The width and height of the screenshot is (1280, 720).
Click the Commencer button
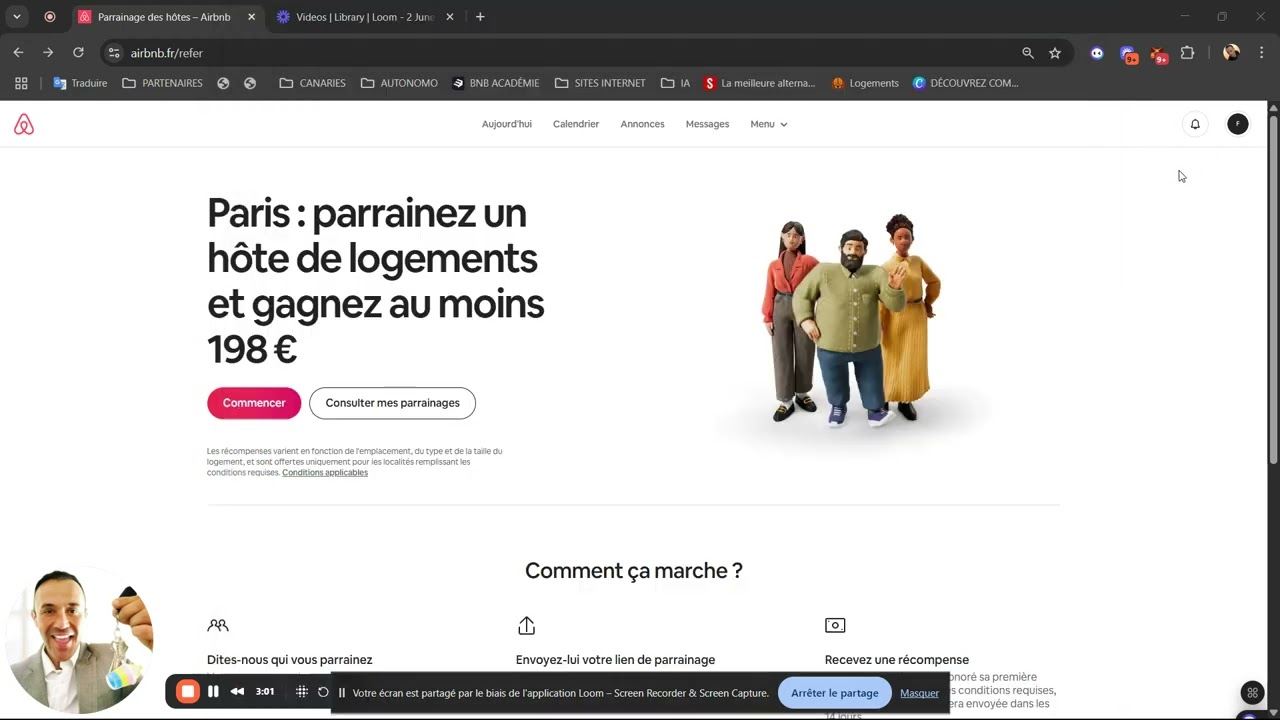pyautogui.click(x=254, y=403)
